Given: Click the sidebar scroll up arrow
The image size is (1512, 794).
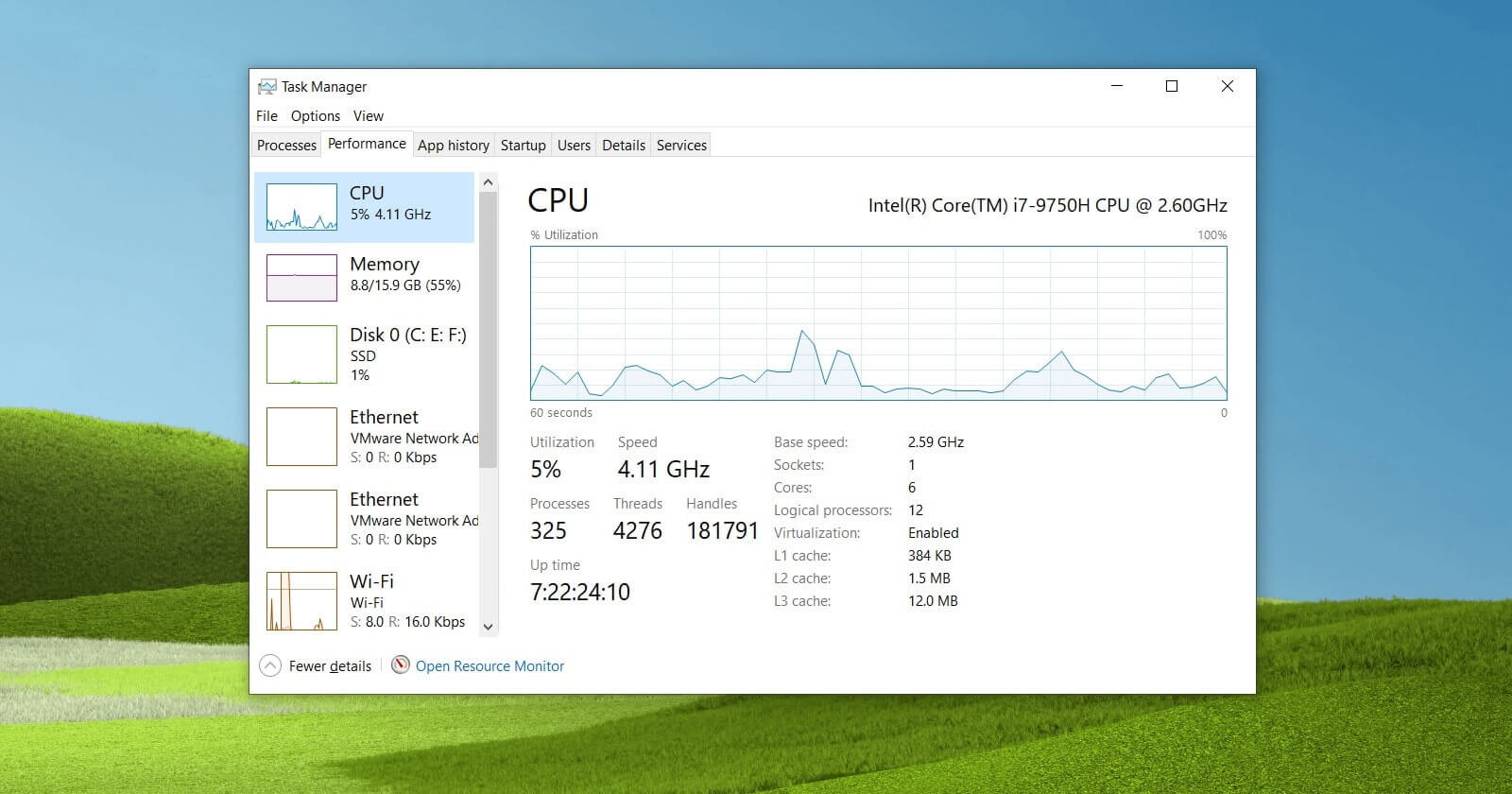Looking at the screenshot, I should tap(488, 181).
